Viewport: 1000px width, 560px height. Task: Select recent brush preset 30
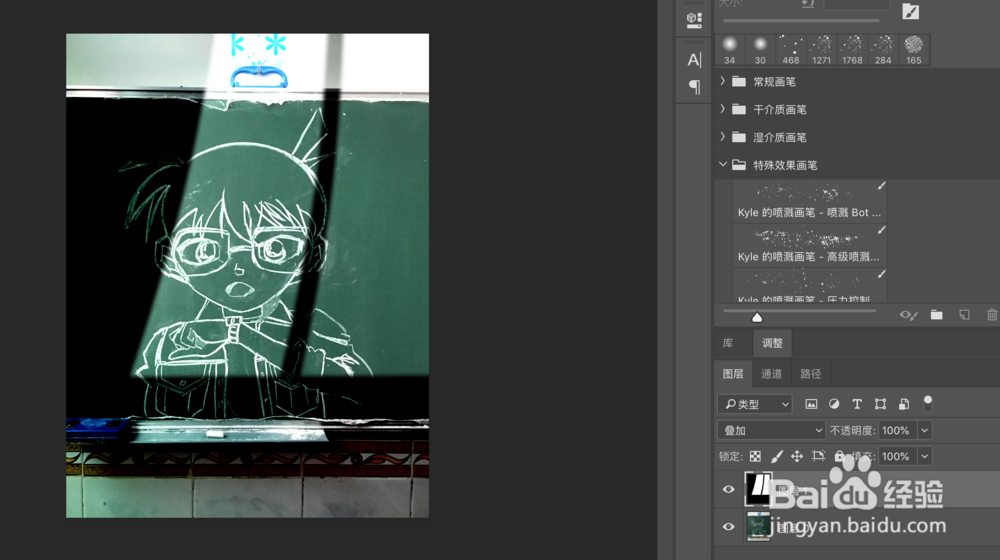[x=760, y=50]
